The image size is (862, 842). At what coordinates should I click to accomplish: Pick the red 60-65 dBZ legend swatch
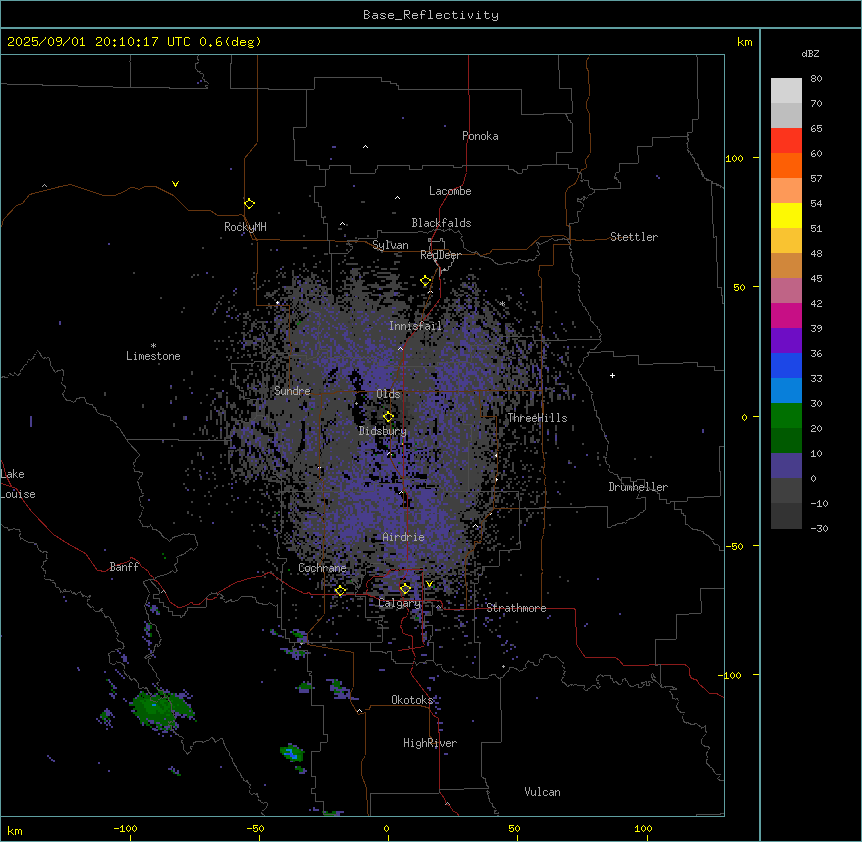pyautogui.click(x=786, y=140)
